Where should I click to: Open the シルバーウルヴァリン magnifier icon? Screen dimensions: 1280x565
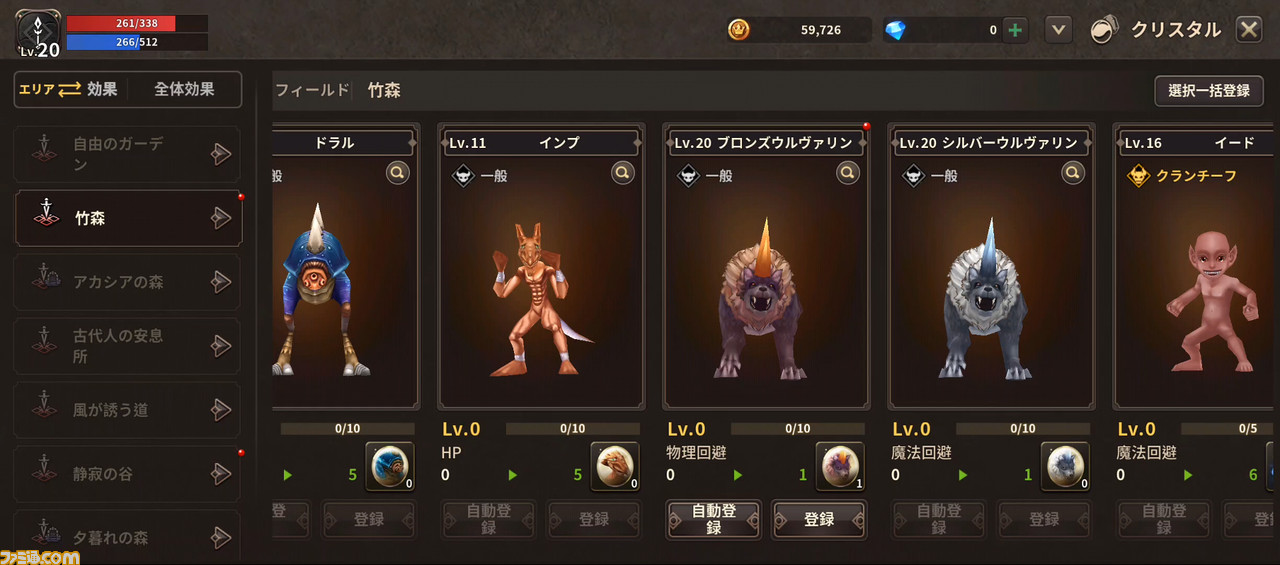coord(1073,173)
